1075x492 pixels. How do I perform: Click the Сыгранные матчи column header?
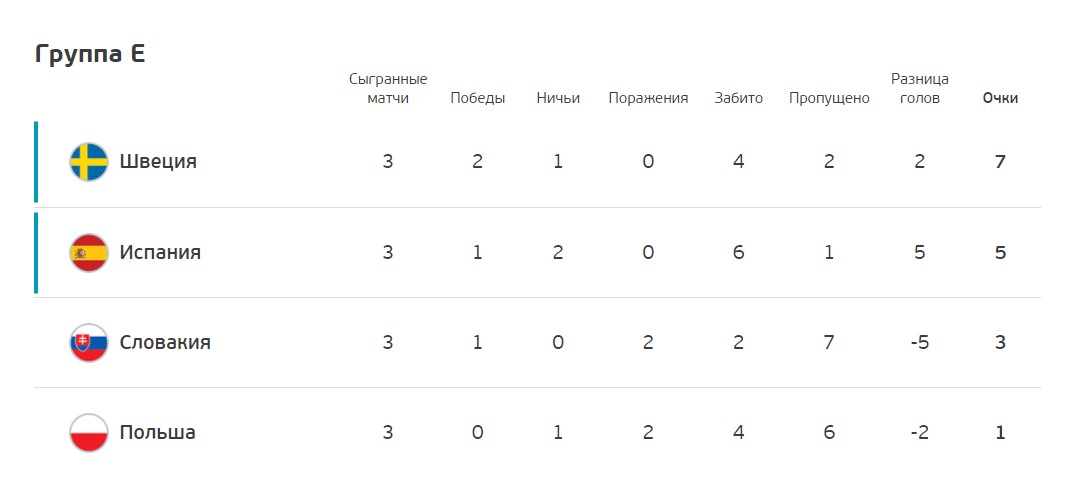pyautogui.click(x=388, y=89)
